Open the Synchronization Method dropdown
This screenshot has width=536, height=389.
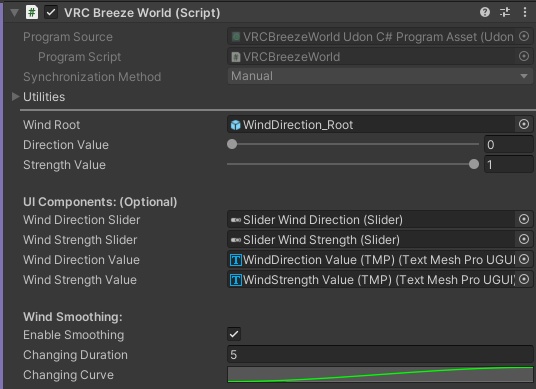coord(380,76)
